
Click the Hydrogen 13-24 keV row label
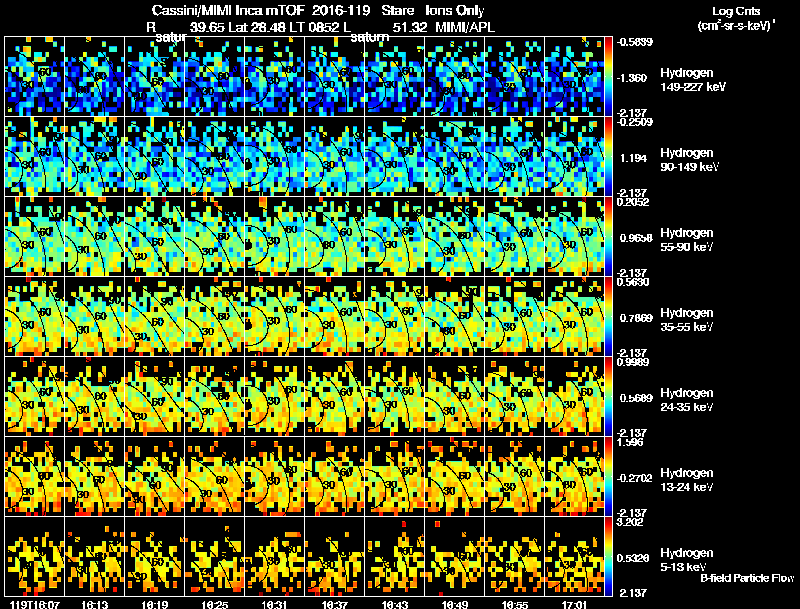pos(687,480)
